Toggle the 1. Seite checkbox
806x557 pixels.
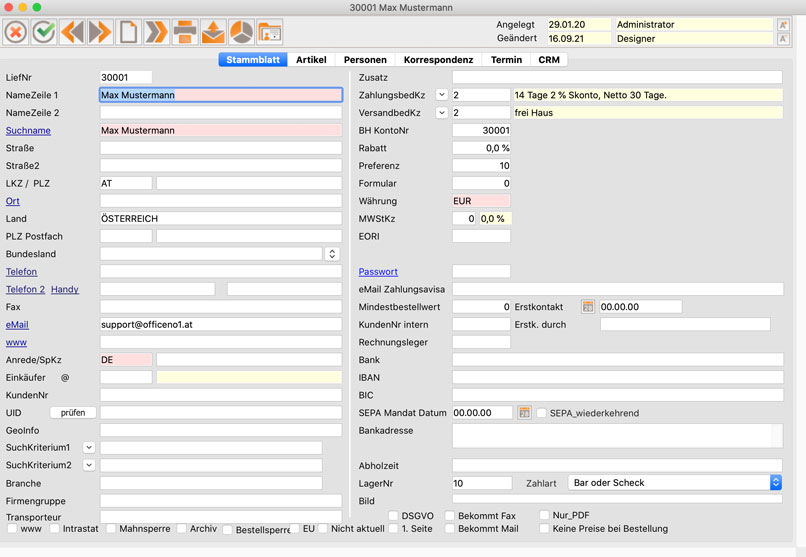[x=393, y=528]
